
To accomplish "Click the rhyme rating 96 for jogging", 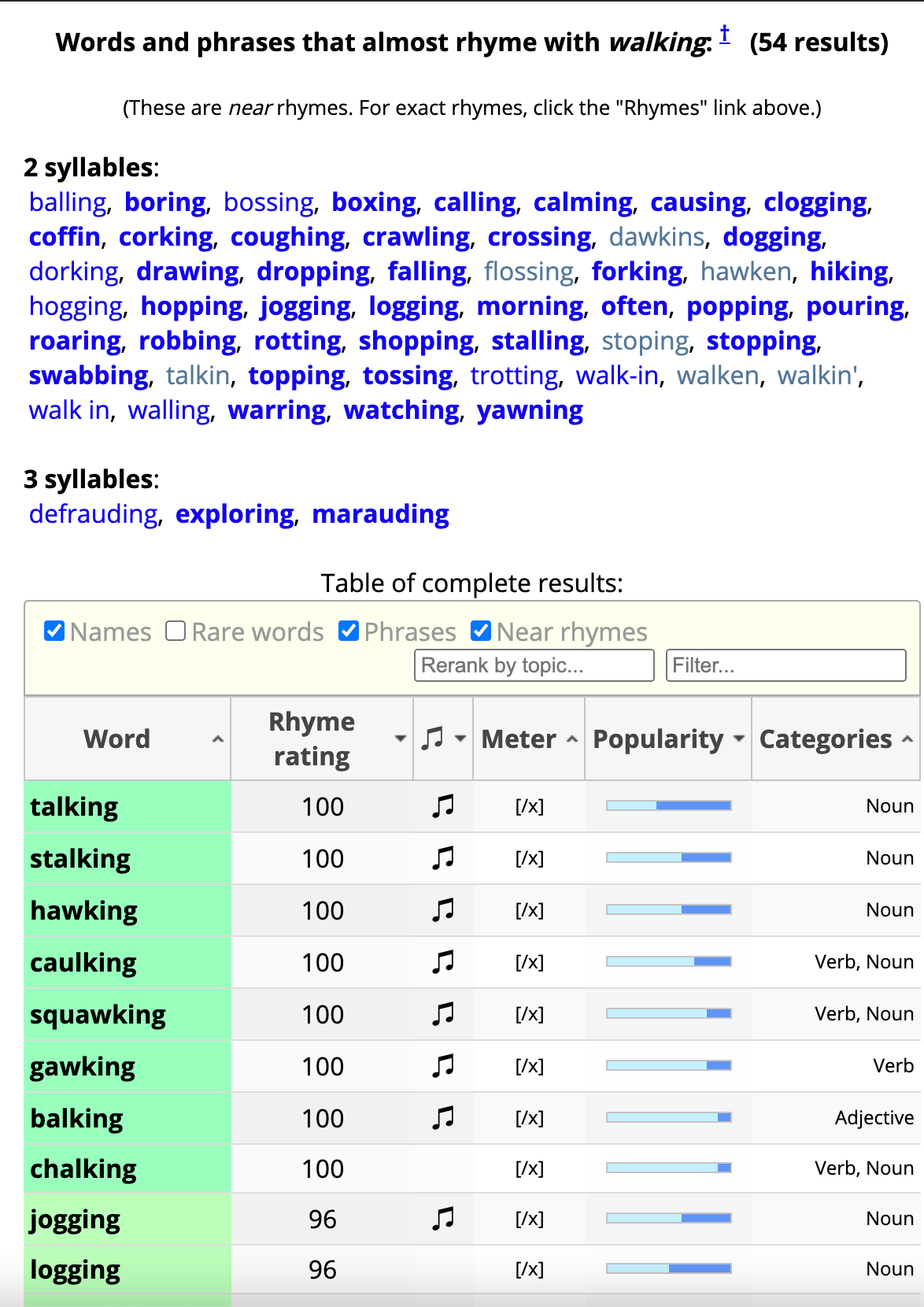I will (x=323, y=1219).
